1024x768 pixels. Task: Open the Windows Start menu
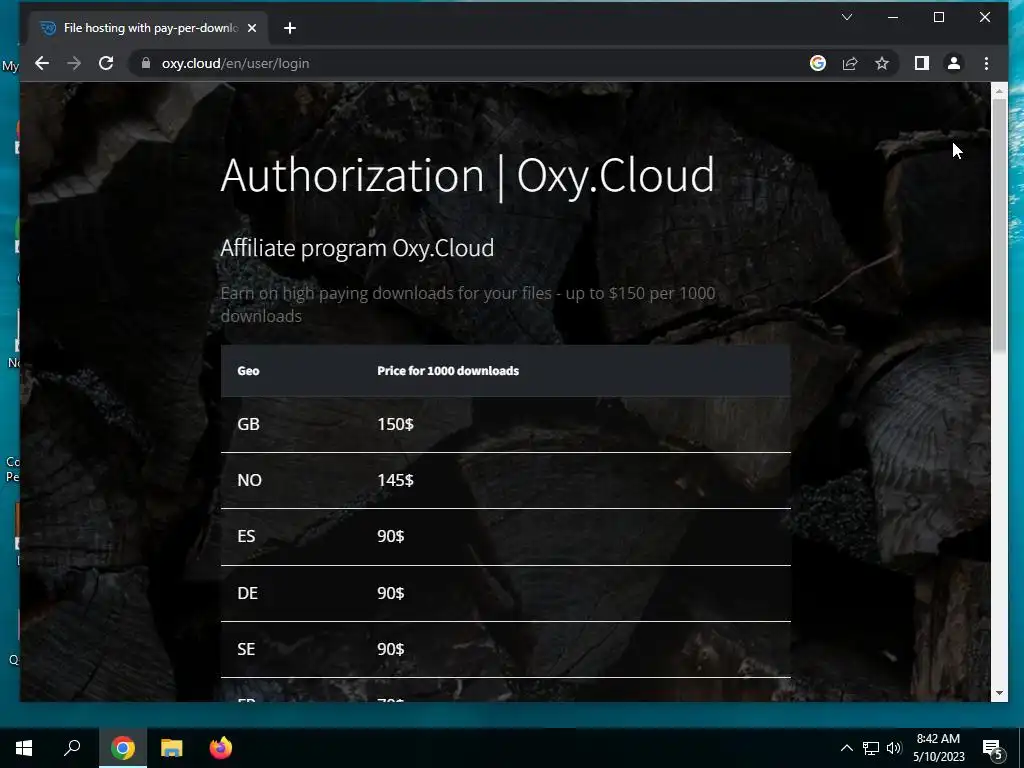coord(24,748)
